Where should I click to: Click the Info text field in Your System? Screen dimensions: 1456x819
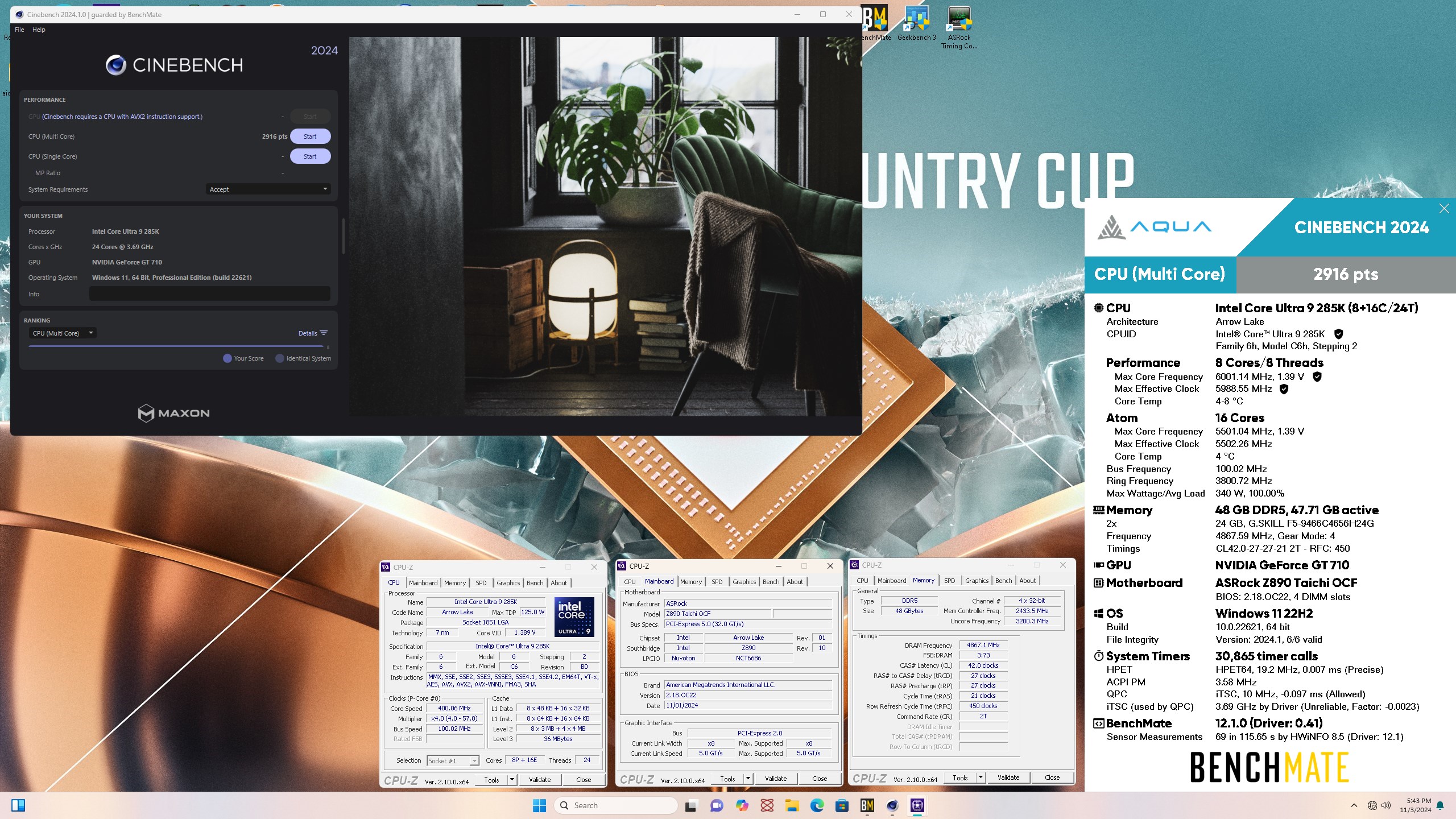tap(210, 293)
